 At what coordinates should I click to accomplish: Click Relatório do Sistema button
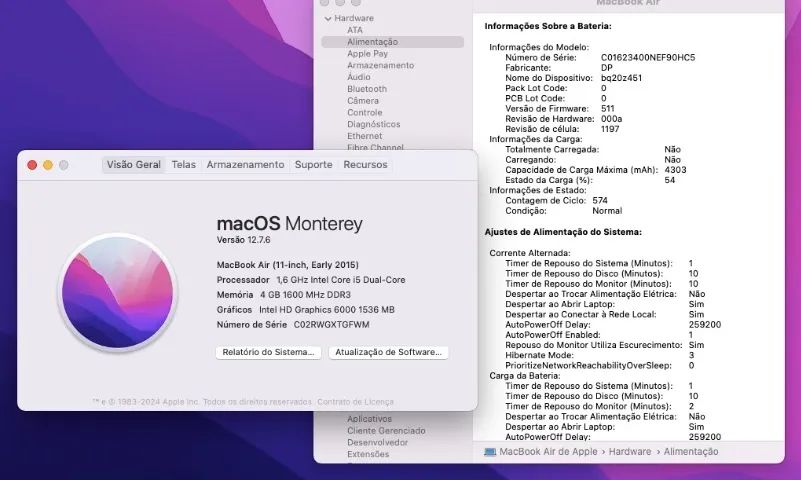point(268,352)
